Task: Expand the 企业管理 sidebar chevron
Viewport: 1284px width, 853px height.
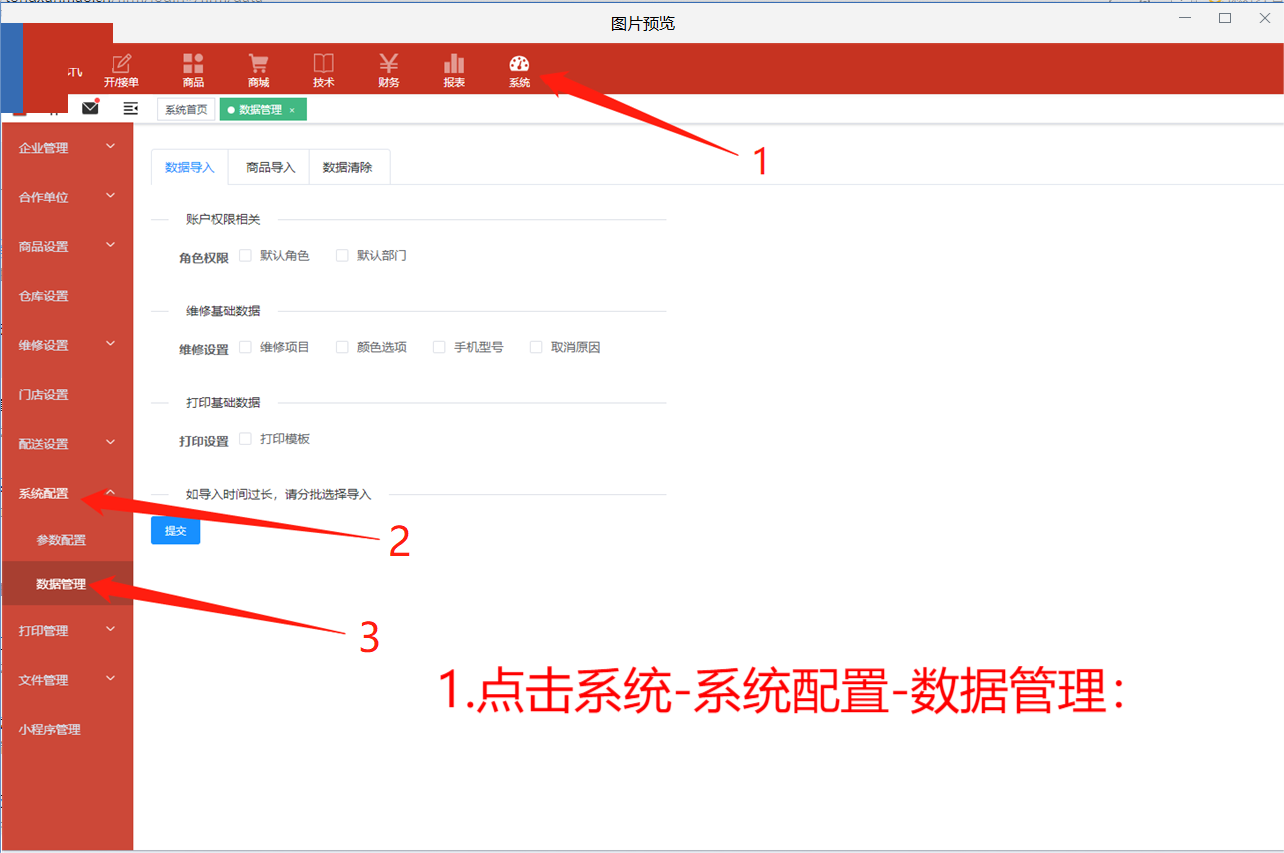Action: (x=111, y=147)
